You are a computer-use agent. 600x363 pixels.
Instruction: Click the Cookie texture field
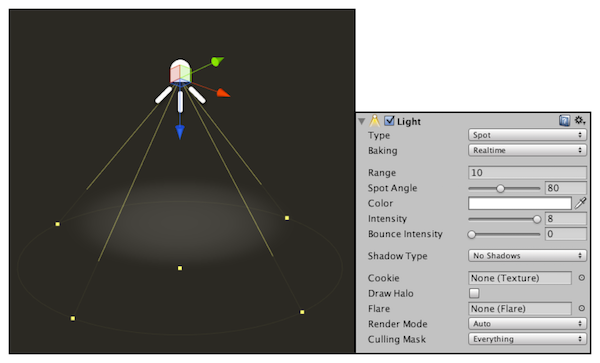pos(520,278)
